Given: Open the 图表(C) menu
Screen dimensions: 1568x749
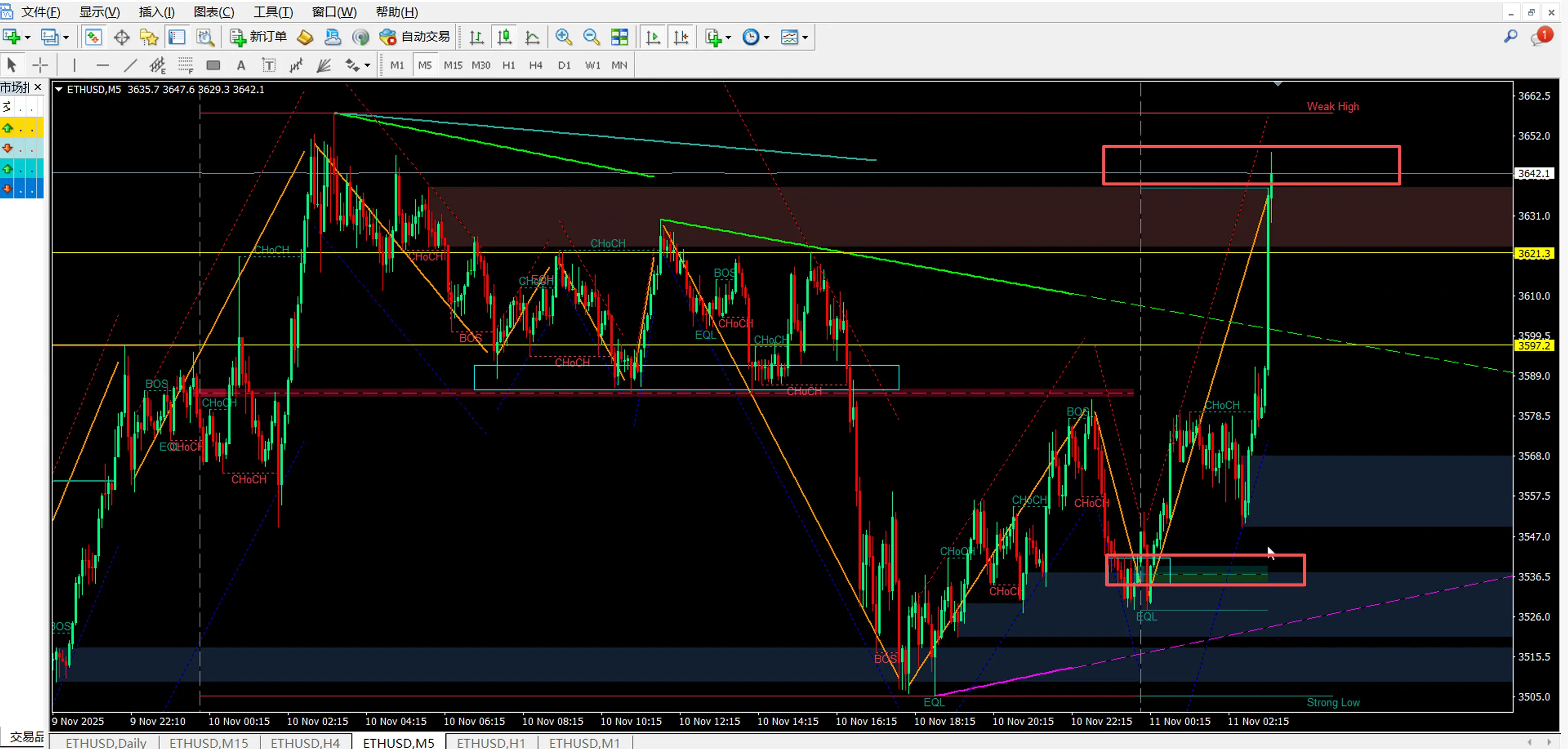Looking at the screenshot, I should click(x=214, y=11).
